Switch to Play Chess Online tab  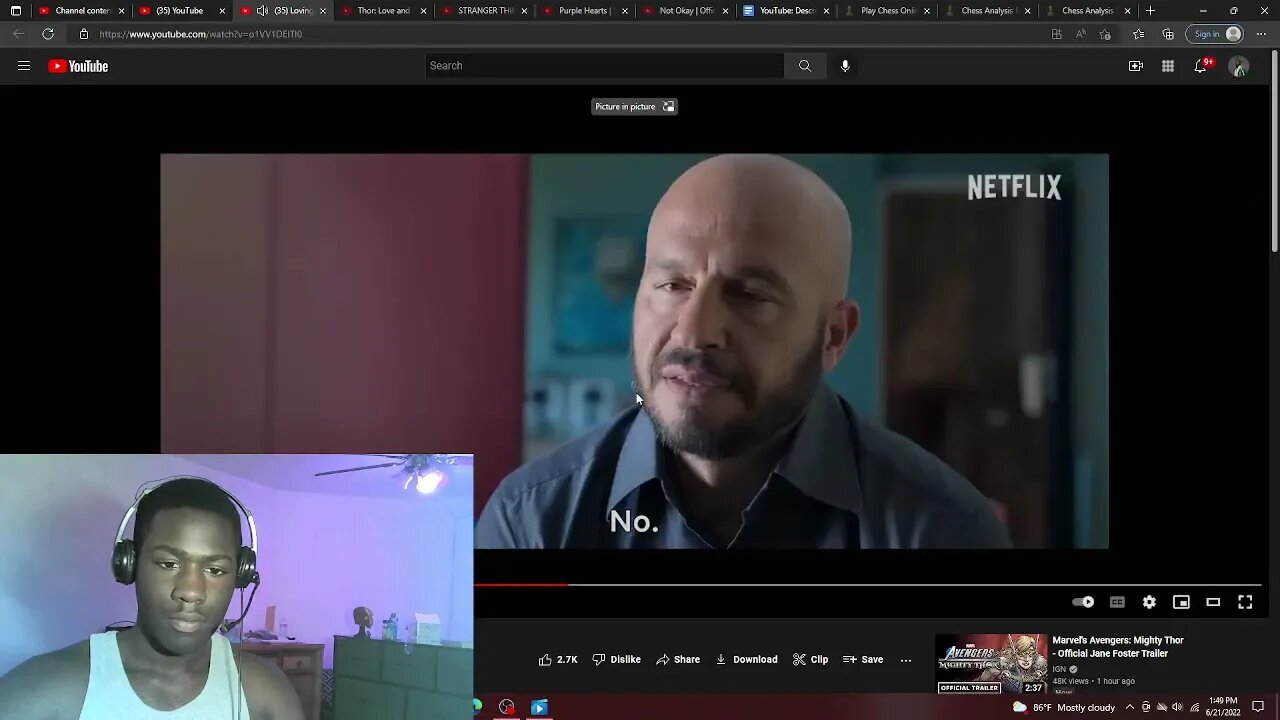[x=887, y=11]
